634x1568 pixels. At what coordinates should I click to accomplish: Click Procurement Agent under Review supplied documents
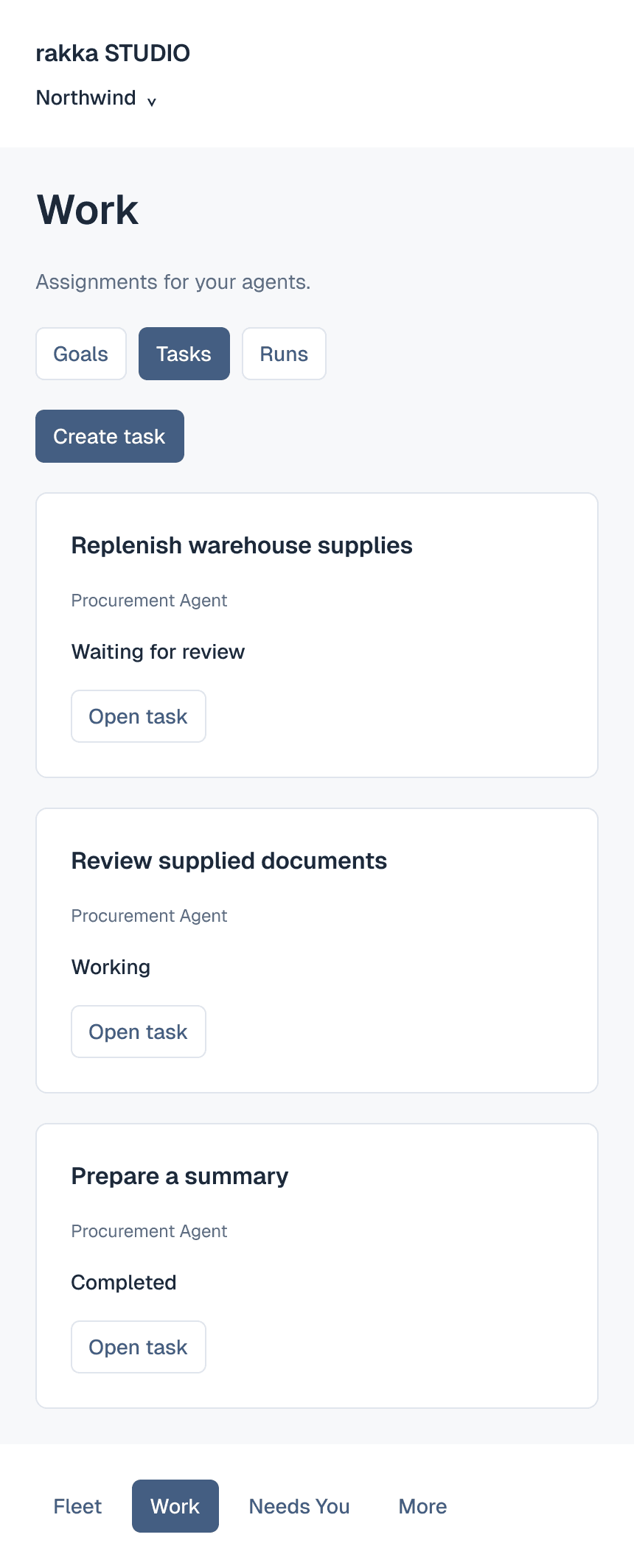tap(150, 916)
